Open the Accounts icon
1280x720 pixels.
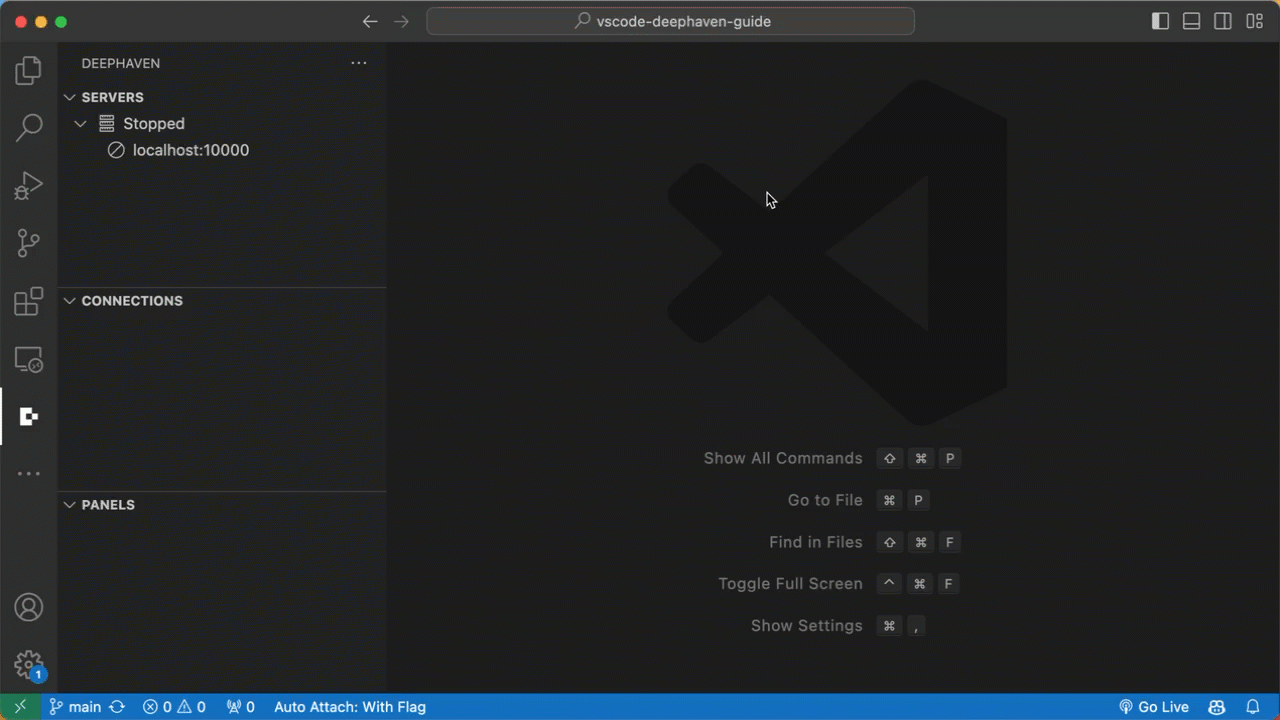tap(29, 607)
